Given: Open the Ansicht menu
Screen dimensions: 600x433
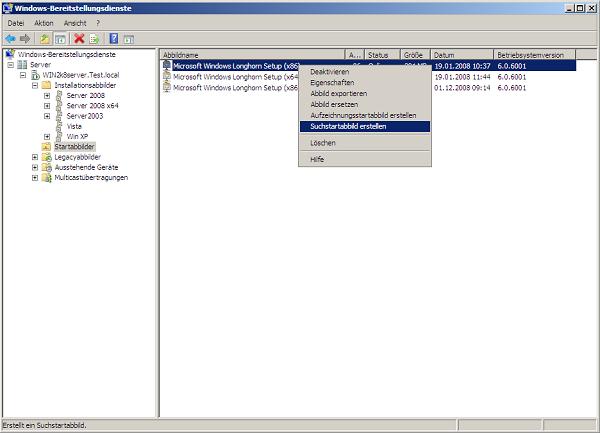Looking at the screenshot, I should point(75,23).
